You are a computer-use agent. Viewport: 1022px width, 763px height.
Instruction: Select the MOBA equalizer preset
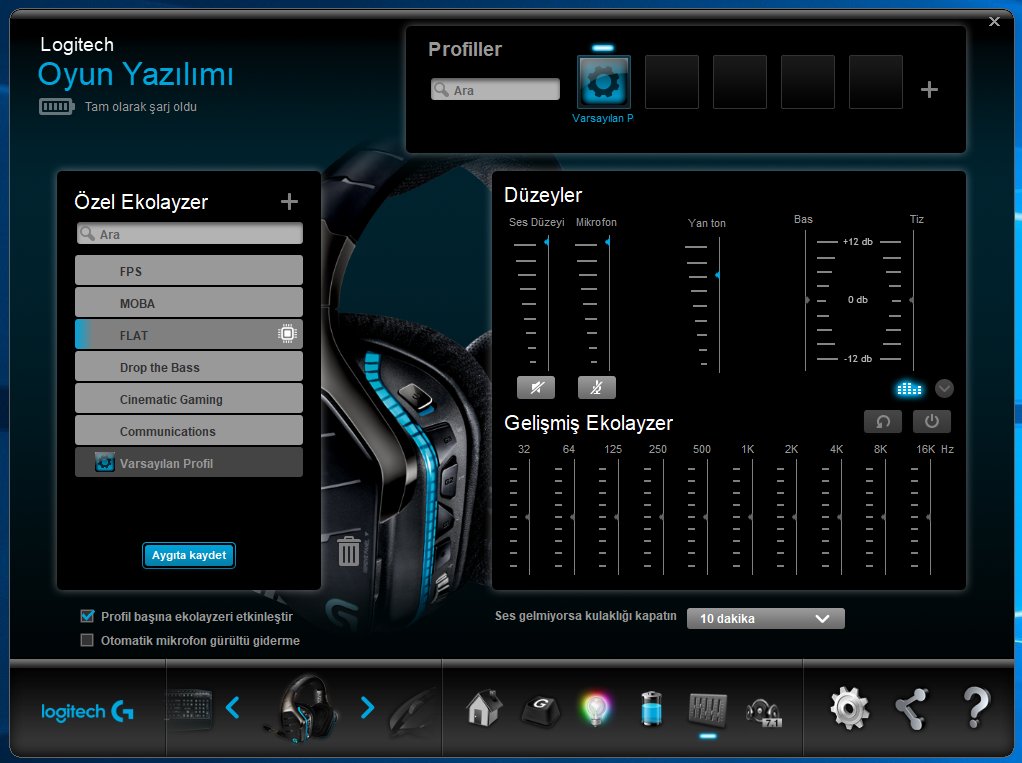pyautogui.click(x=189, y=302)
